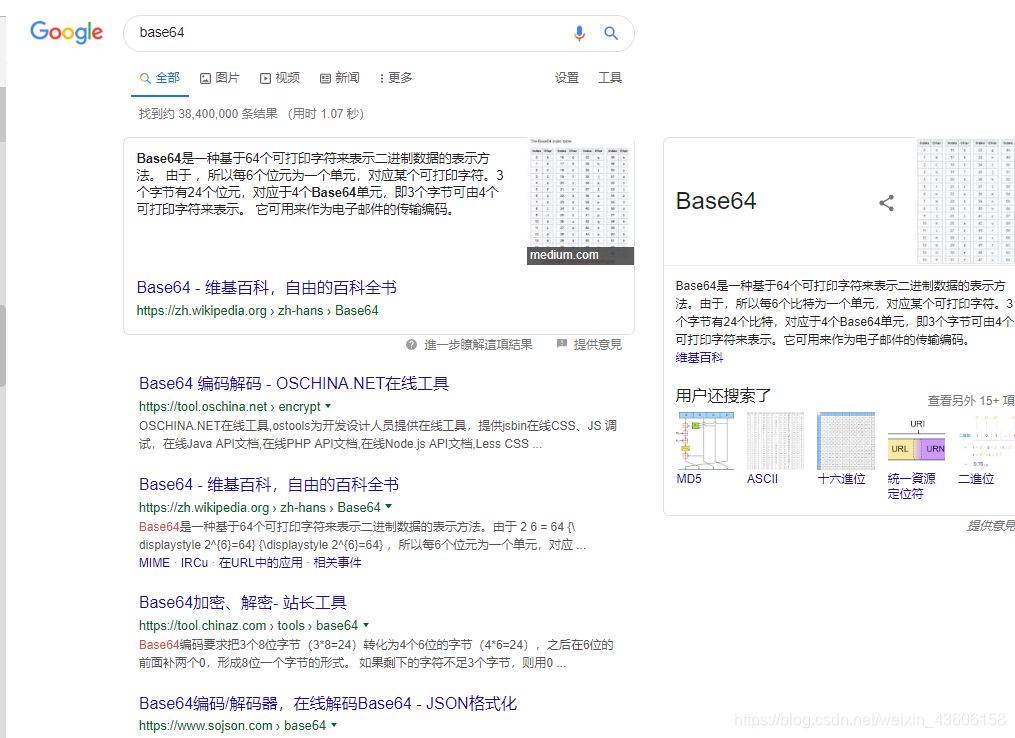Viewport: 1015px width, 738px height.
Task: Open MD5 related search thumbnail
Action: click(706, 441)
